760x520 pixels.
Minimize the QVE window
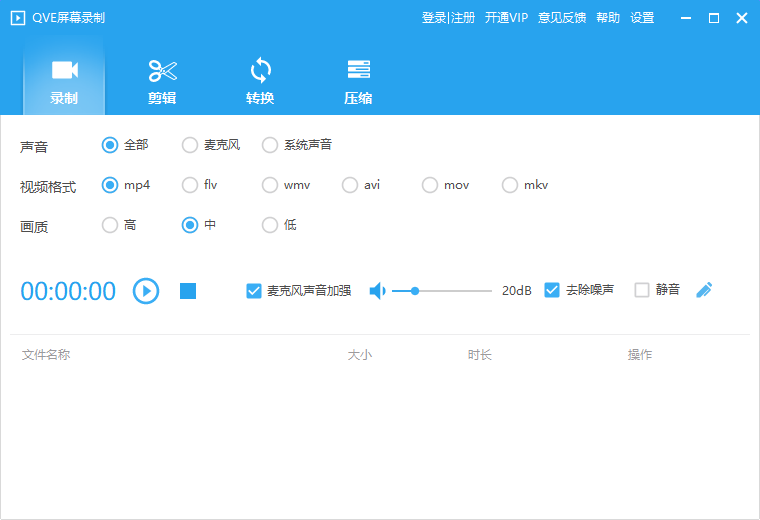click(x=686, y=18)
